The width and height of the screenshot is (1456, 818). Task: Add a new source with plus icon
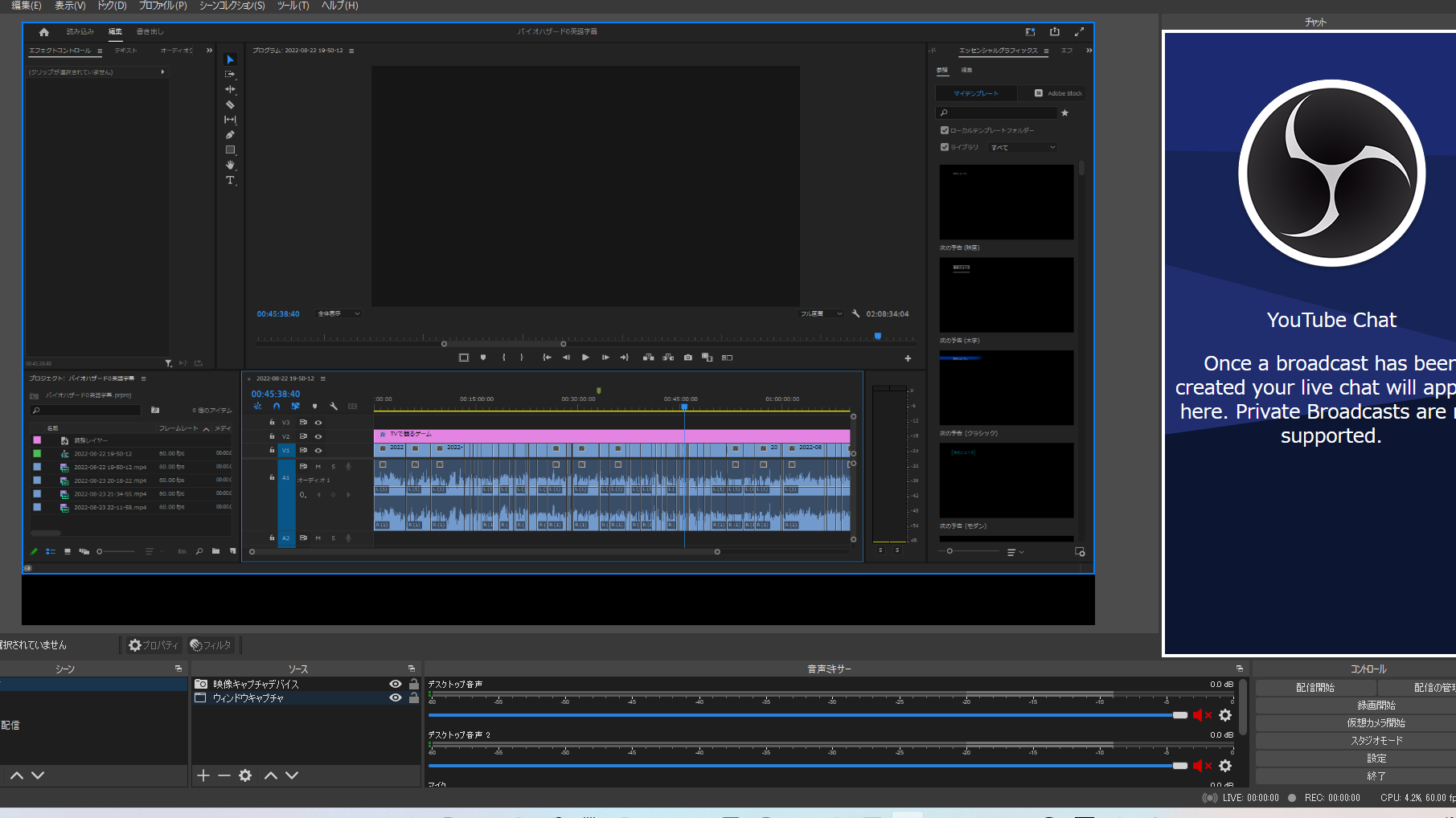pyautogui.click(x=203, y=775)
